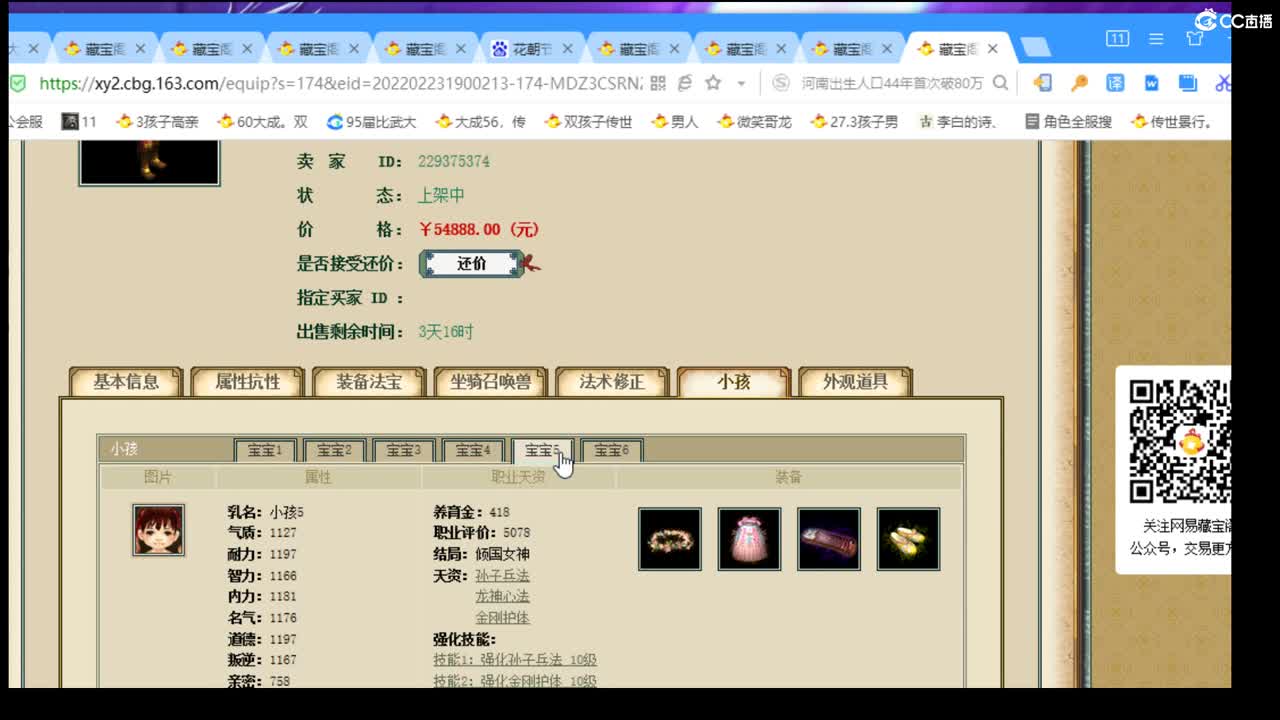The width and height of the screenshot is (1280, 720).
Task: Open the 95届比武大 bookmark
Action: pyautogui.click(x=371, y=122)
